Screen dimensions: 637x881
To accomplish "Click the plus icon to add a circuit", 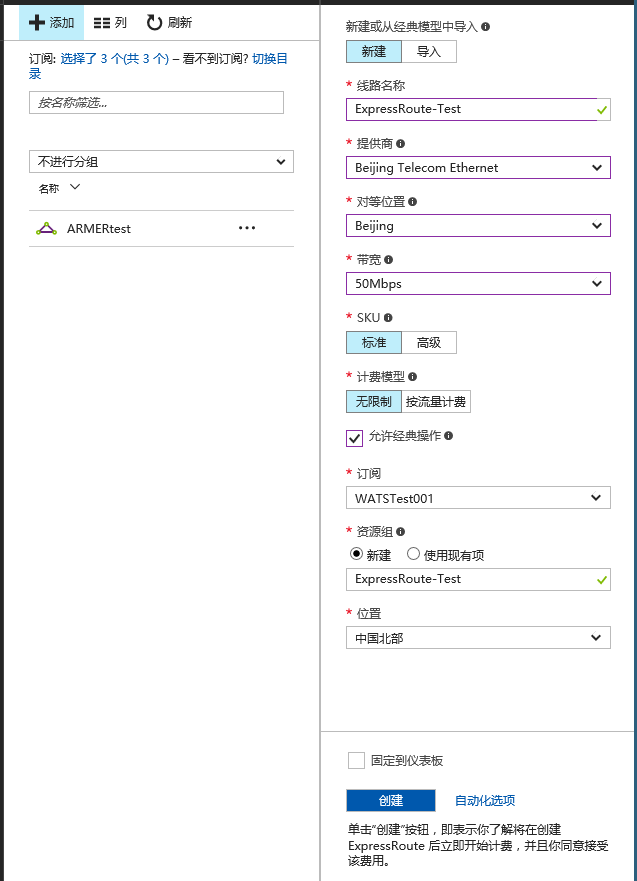I will (37, 22).
